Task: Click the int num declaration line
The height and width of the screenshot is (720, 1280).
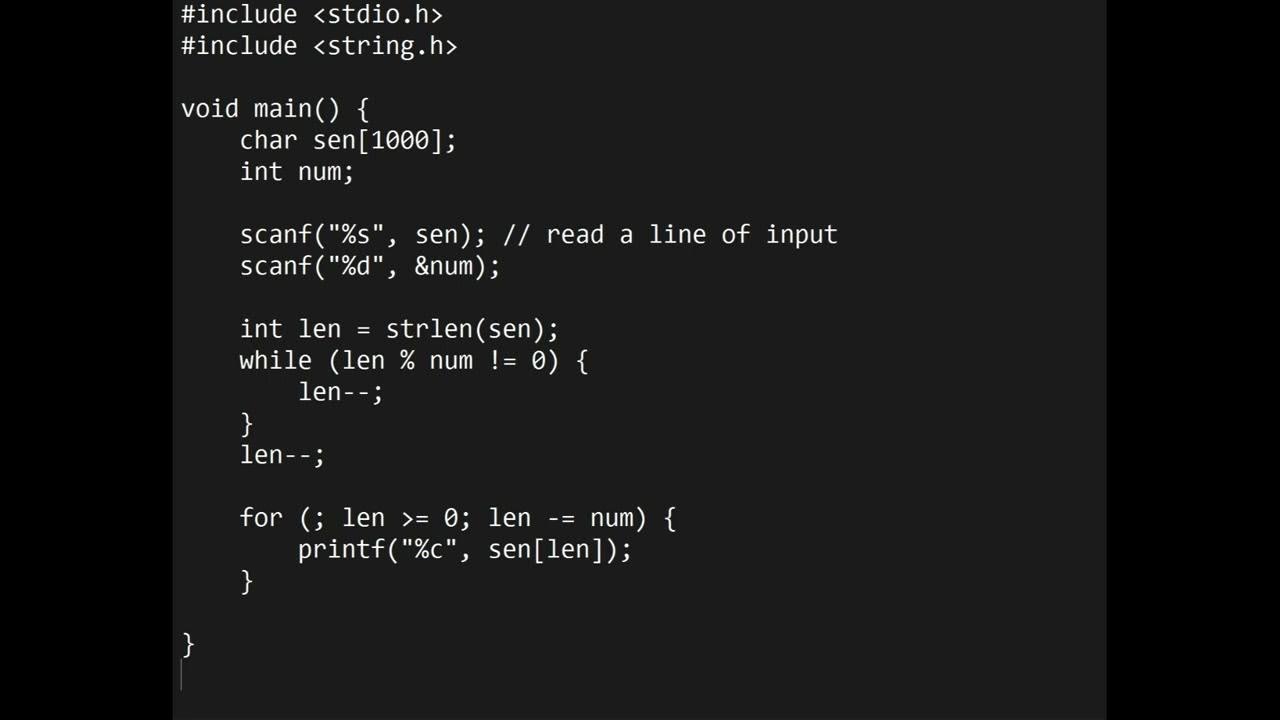Action: 296,172
